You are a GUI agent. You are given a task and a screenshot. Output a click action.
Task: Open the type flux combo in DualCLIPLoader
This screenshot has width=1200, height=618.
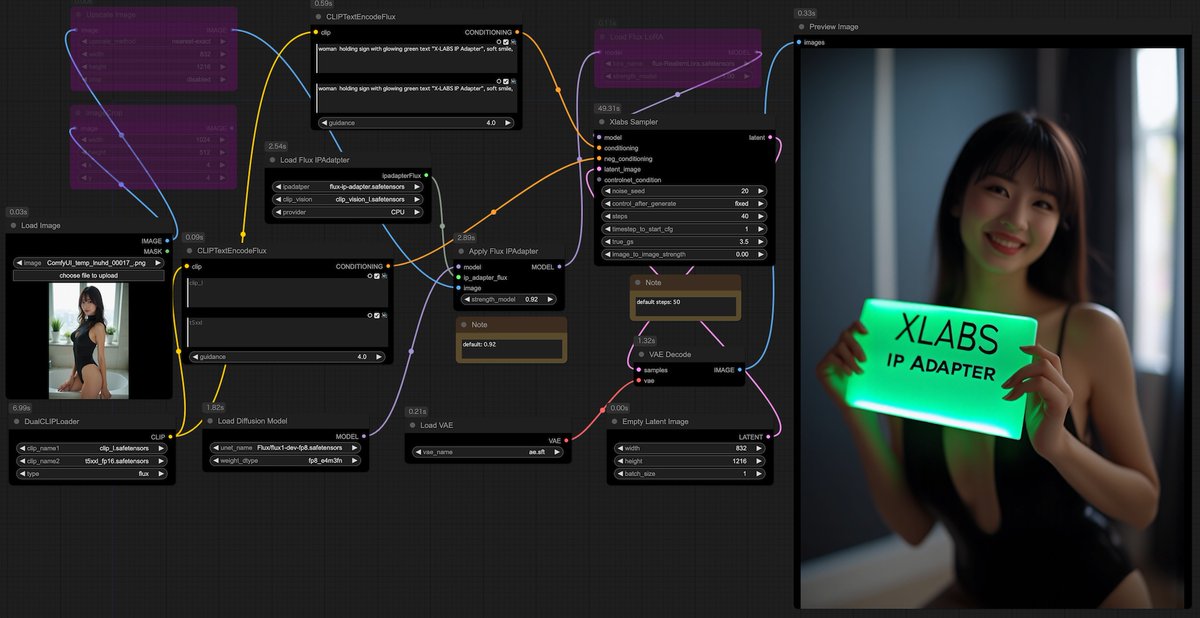point(93,474)
